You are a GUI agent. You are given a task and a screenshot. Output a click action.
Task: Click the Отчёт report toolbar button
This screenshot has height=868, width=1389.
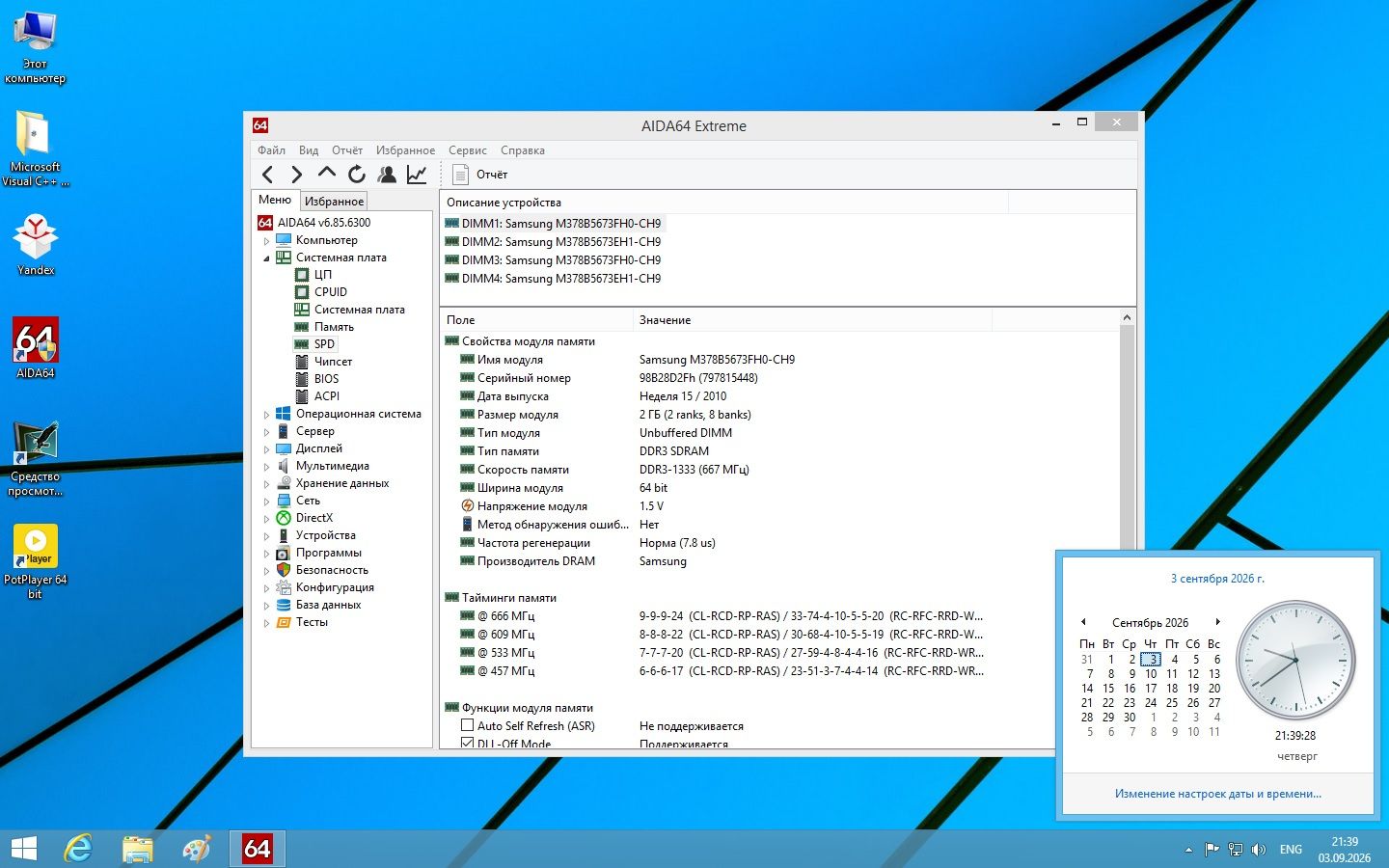[x=480, y=175]
